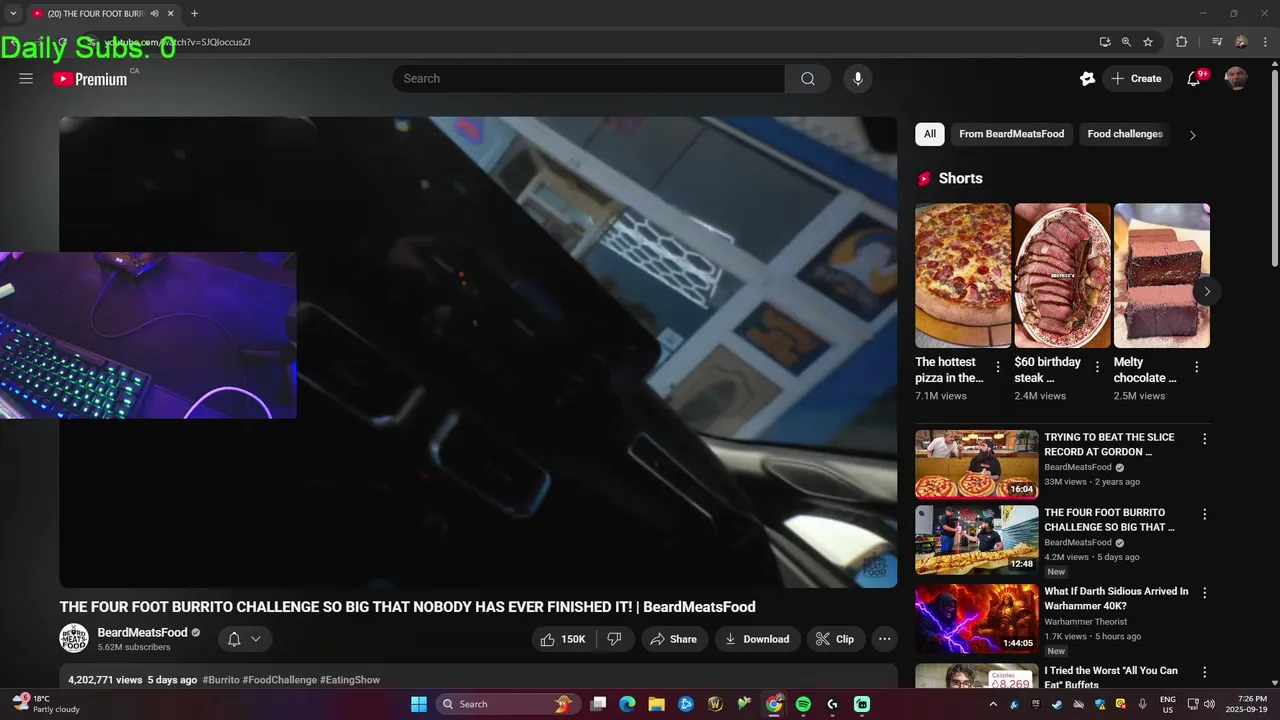Open Logitech G HUB on taskbar

[x=832, y=704]
